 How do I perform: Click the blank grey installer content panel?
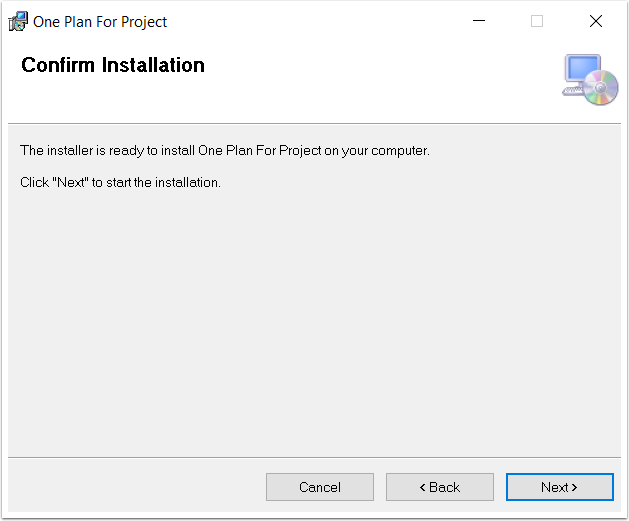[314, 321]
